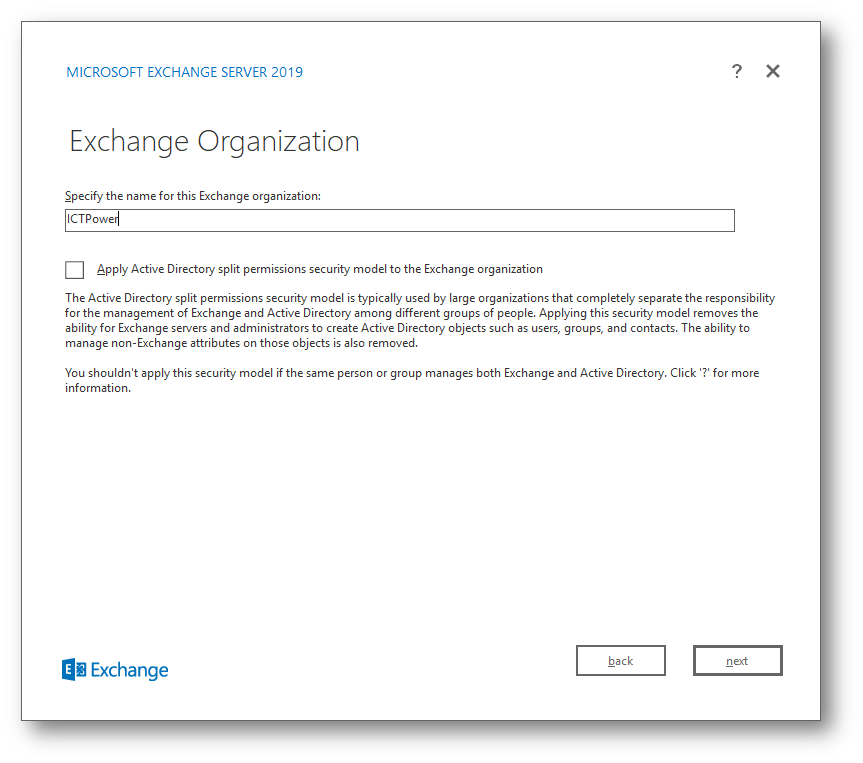Select 'MICROSOFT EXCHANGE SERVER 2019' title text
The height and width of the screenshot is (763, 863).
(184, 72)
